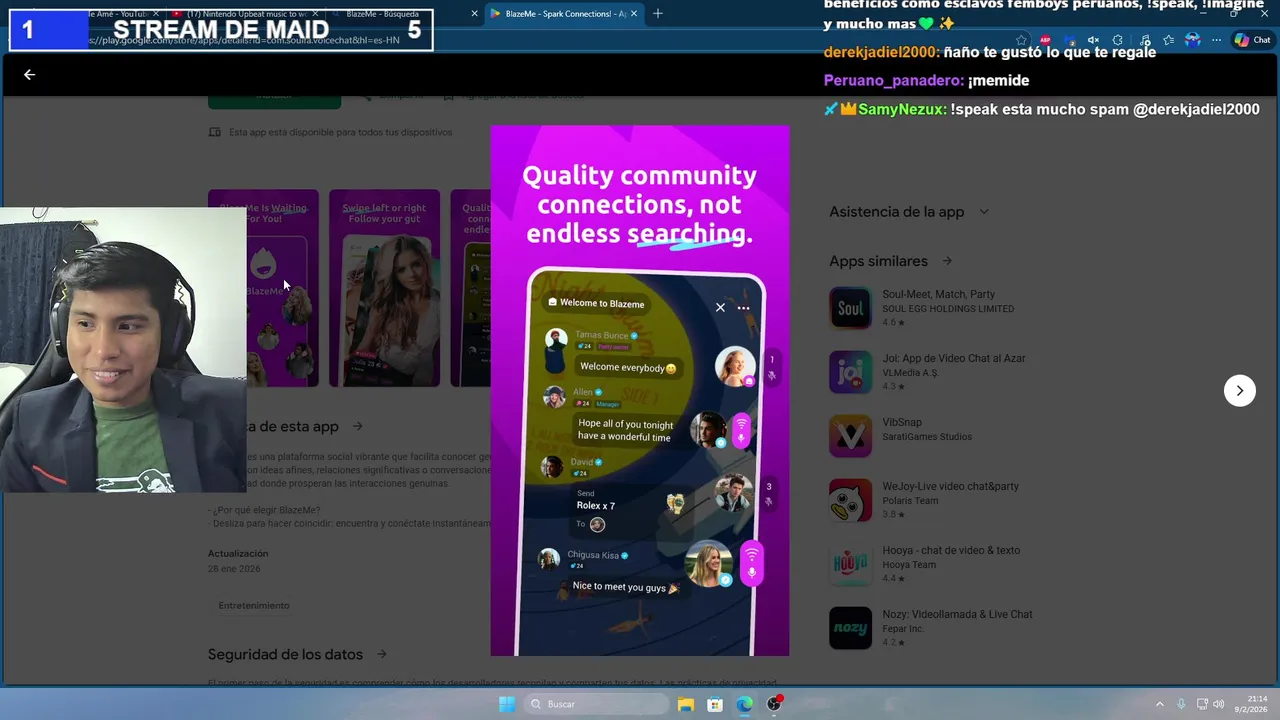Open File Explorer from the taskbar
Viewport: 1280px width, 720px height.
click(686, 704)
